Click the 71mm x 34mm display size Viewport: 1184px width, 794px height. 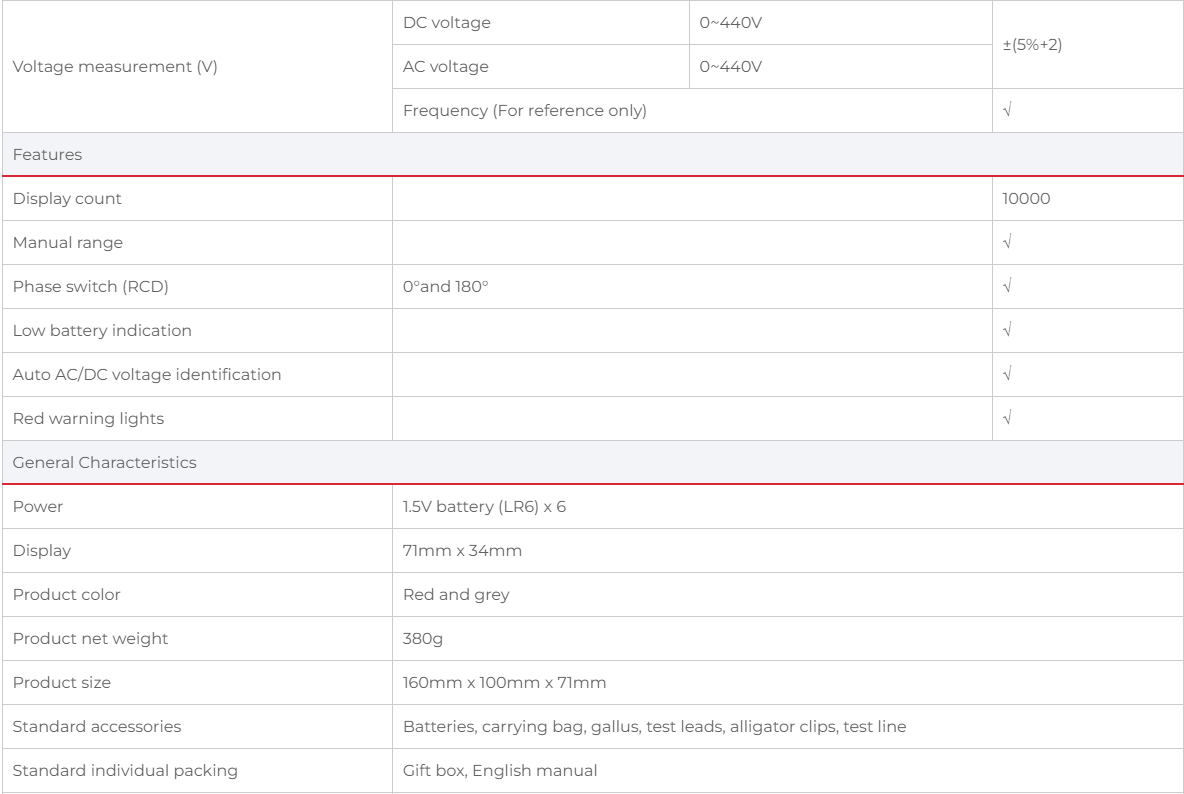click(462, 551)
